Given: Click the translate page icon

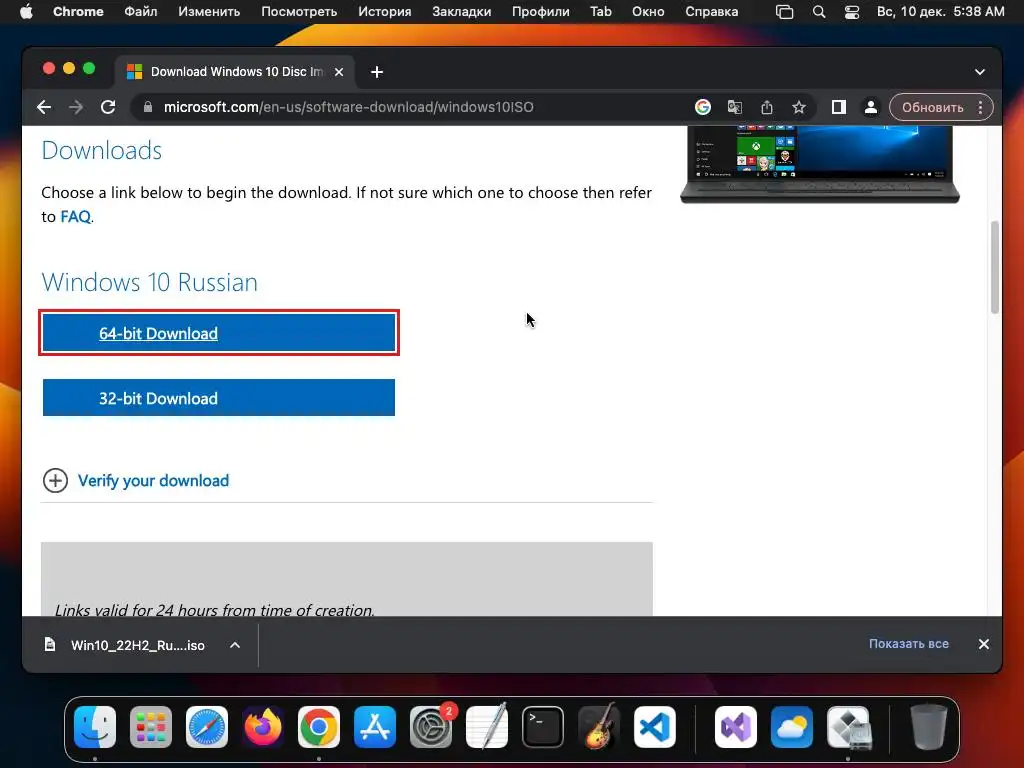Looking at the screenshot, I should (x=735, y=107).
